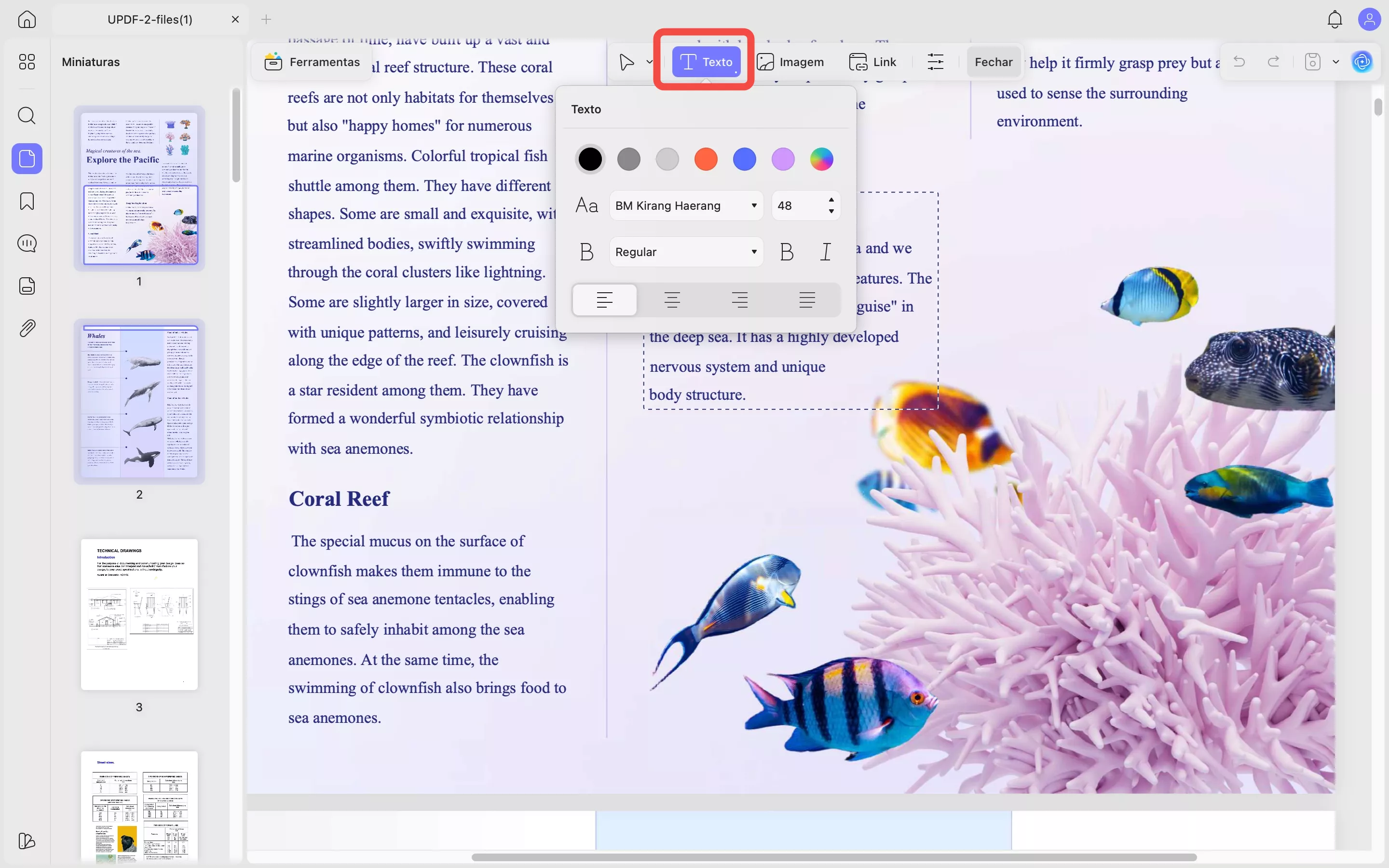Open the bookmarks panel
This screenshot has height=868, width=1389.
tap(27, 201)
